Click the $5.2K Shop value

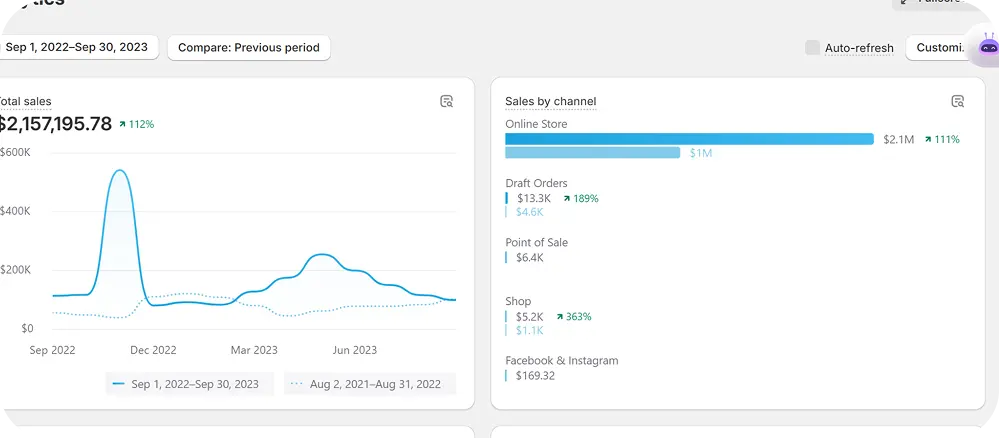[x=529, y=316]
